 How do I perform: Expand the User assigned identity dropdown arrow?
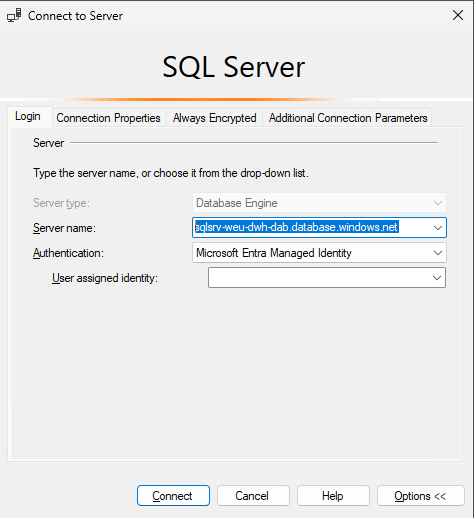pyautogui.click(x=437, y=278)
